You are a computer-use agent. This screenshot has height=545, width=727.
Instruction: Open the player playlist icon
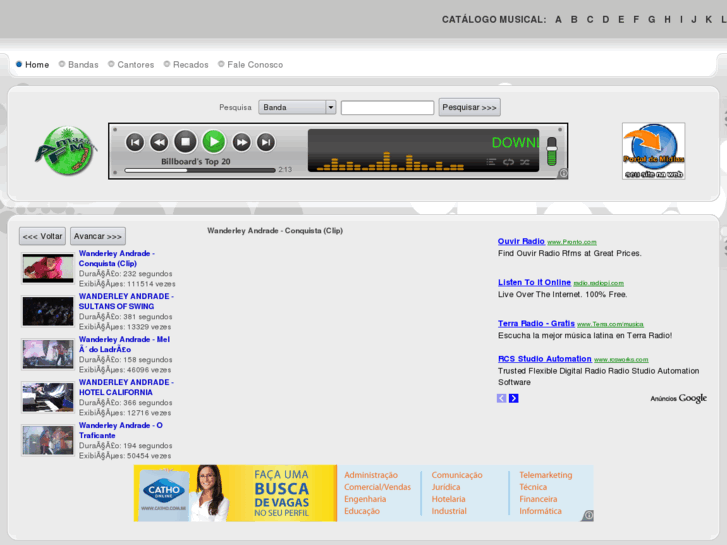click(491, 162)
